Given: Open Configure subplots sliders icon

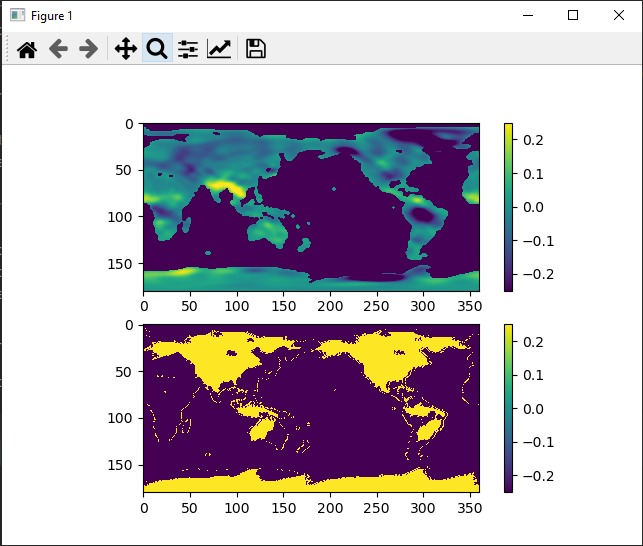Looking at the screenshot, I should (x=188, y=49).
